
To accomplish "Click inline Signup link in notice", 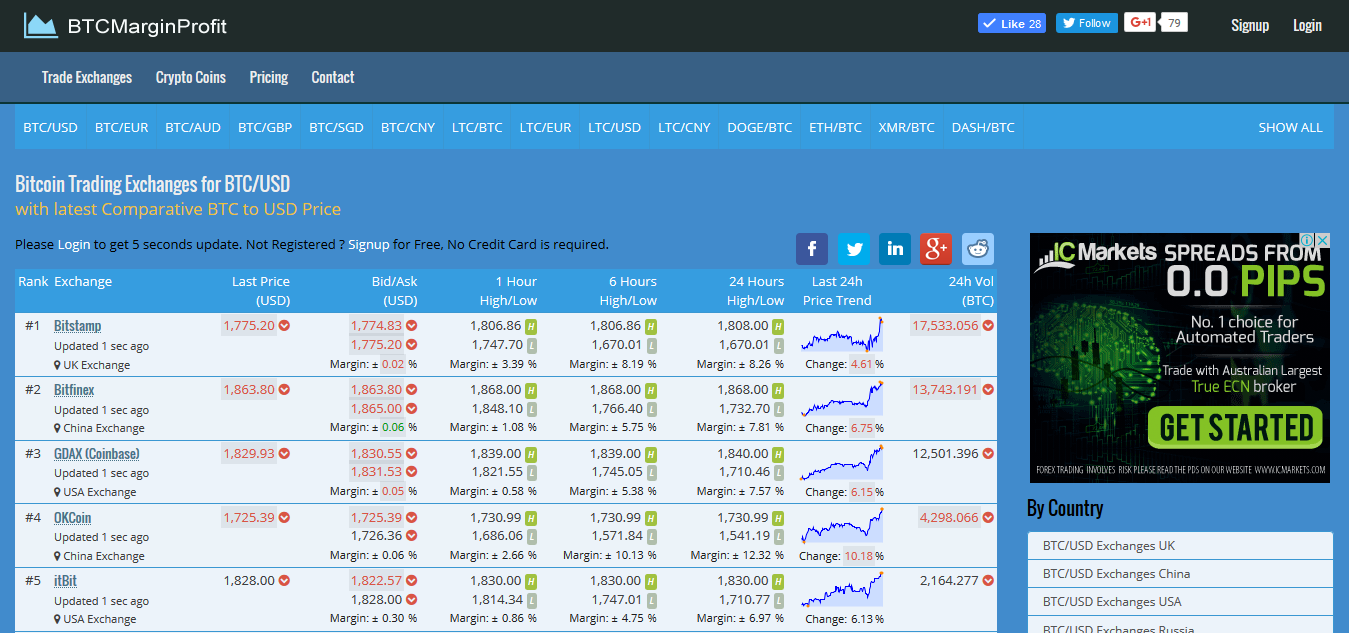I will coord(369,244).
